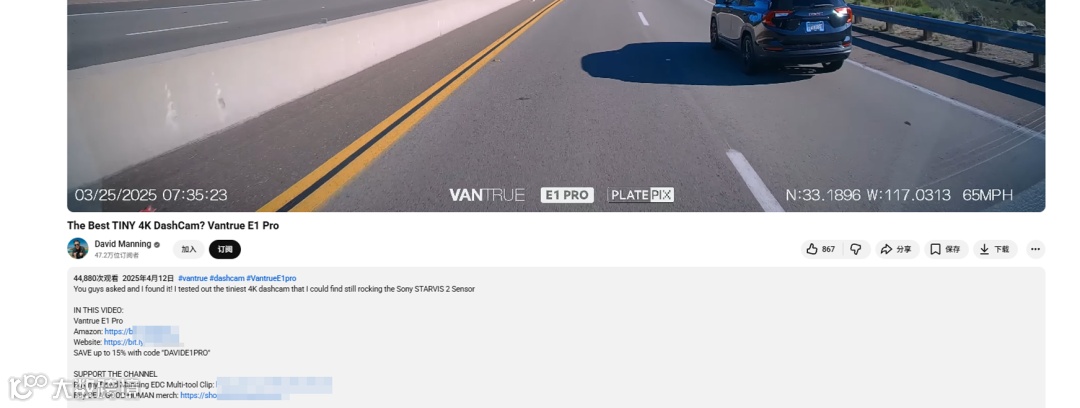Click the verified badge beside David Manning
Viewport: 1080px width, 408px height.
[157, 245]
